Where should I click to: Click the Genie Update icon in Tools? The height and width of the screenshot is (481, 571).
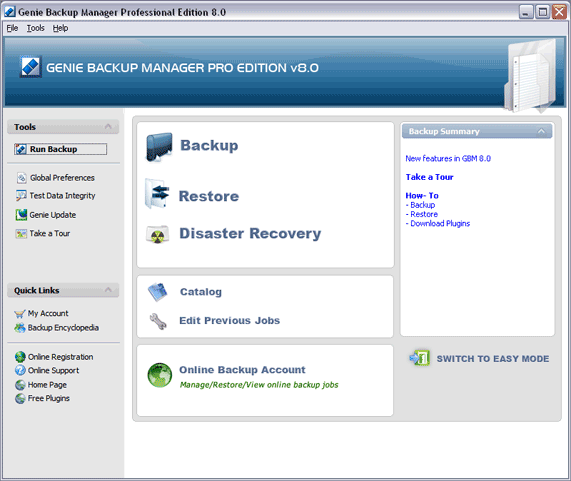[21, 215]
